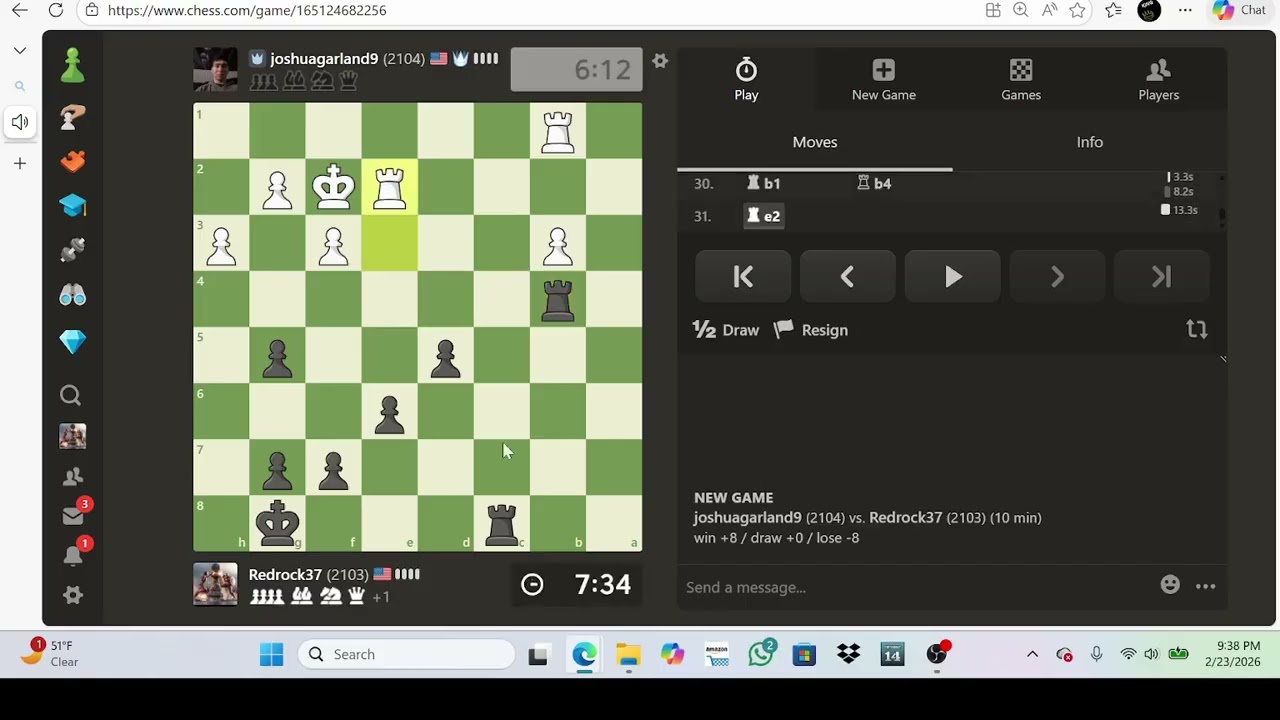
Task: Select move 31 rook e2 in list
Action: coord(764,216)
